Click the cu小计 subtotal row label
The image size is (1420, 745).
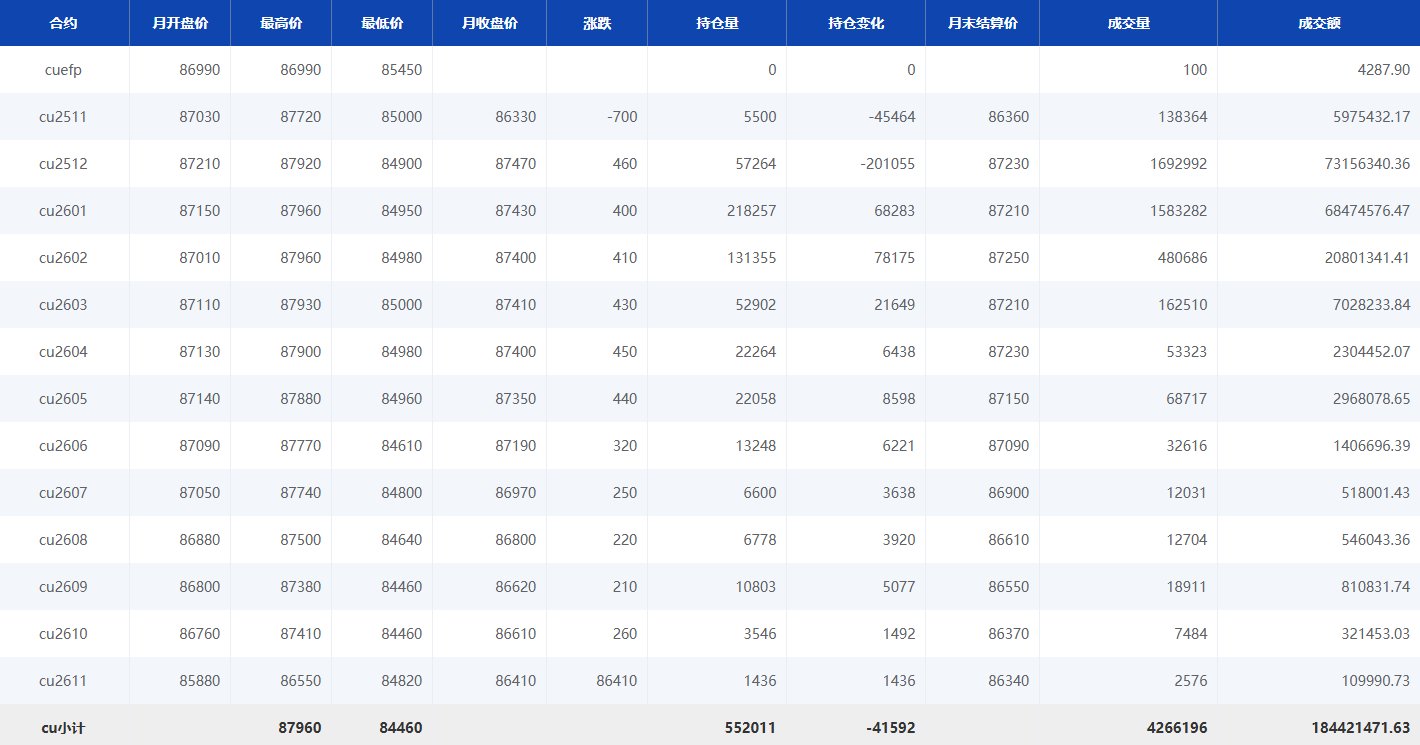pyautogui.click(x=63, y=728)
